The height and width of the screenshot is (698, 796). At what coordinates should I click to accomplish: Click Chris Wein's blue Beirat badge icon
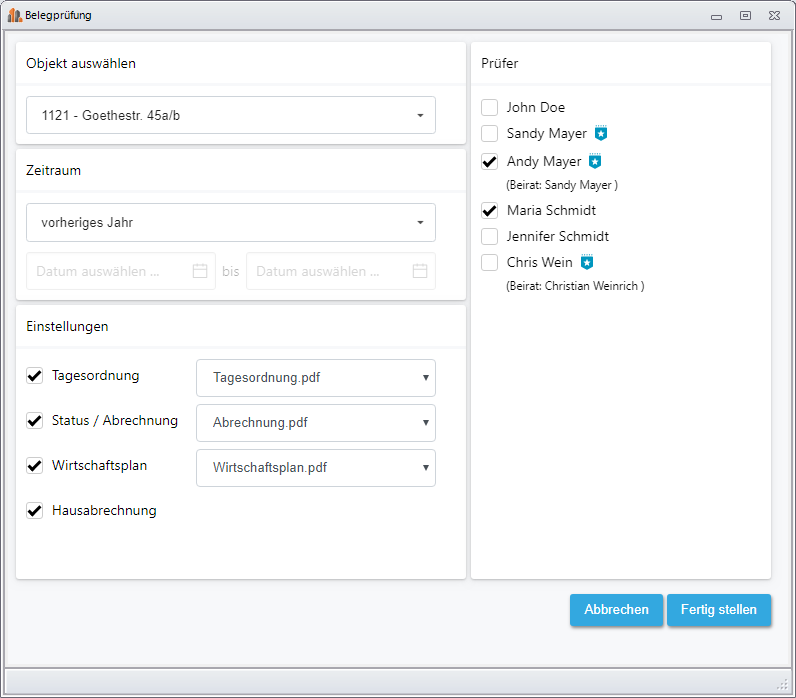coord(587,262)
